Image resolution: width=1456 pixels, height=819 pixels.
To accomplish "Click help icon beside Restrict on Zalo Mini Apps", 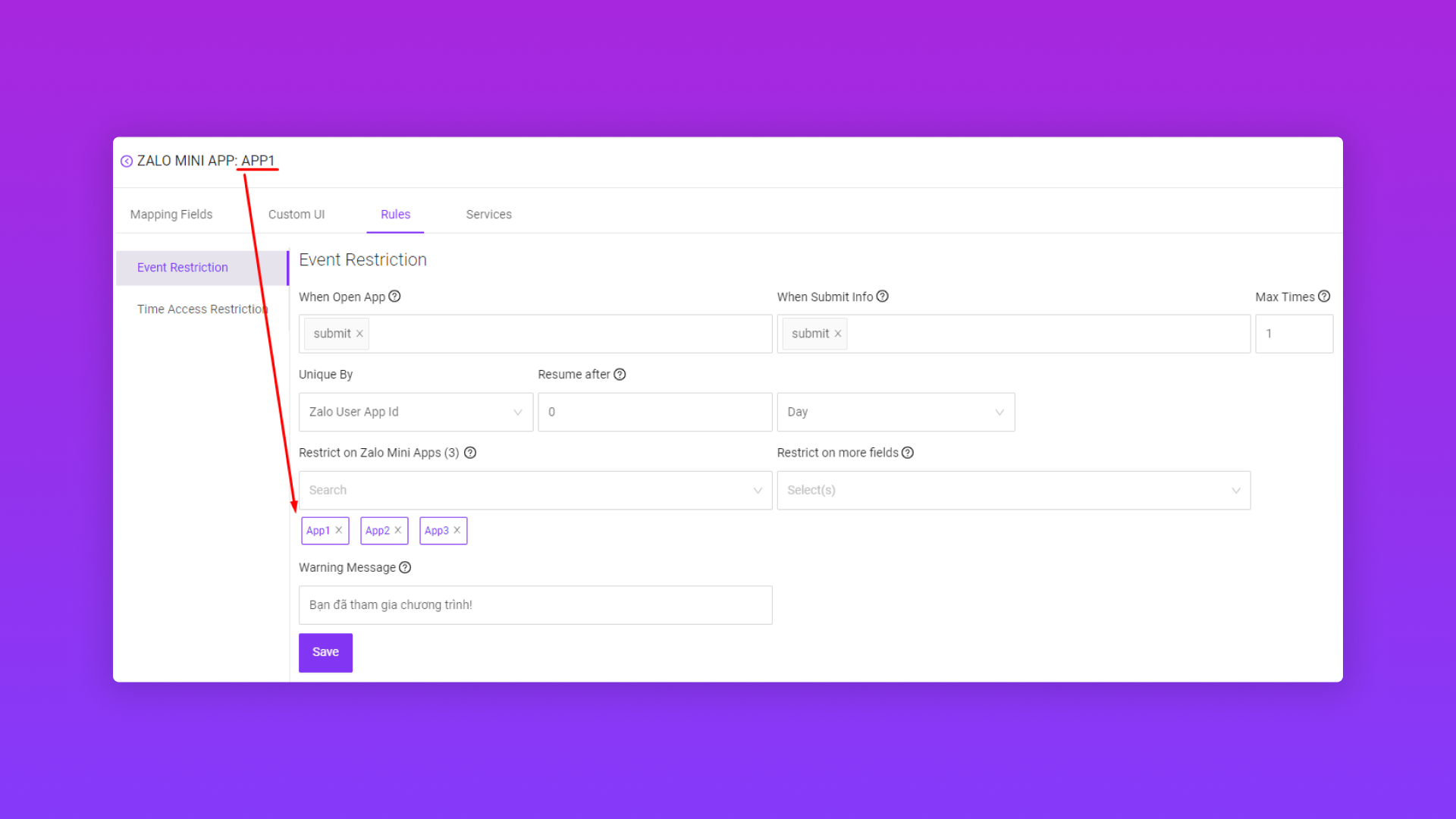I will pyautogui.click(x=470, y=453).
